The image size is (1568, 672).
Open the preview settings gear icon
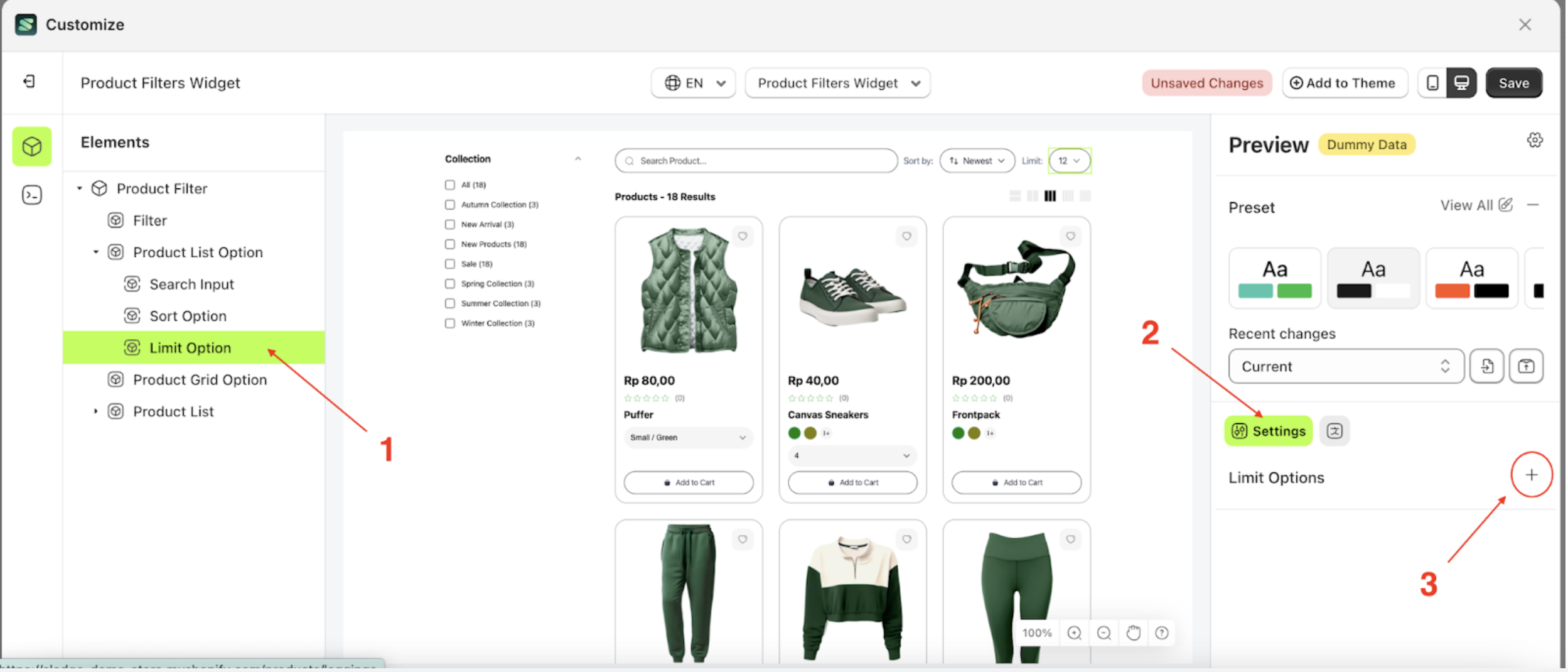coord(1534,140)
